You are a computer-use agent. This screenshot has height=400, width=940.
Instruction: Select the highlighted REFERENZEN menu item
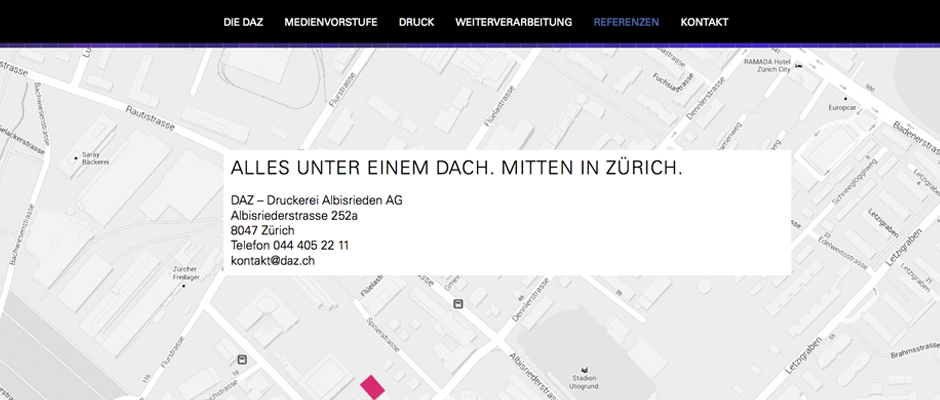point(626,22)
